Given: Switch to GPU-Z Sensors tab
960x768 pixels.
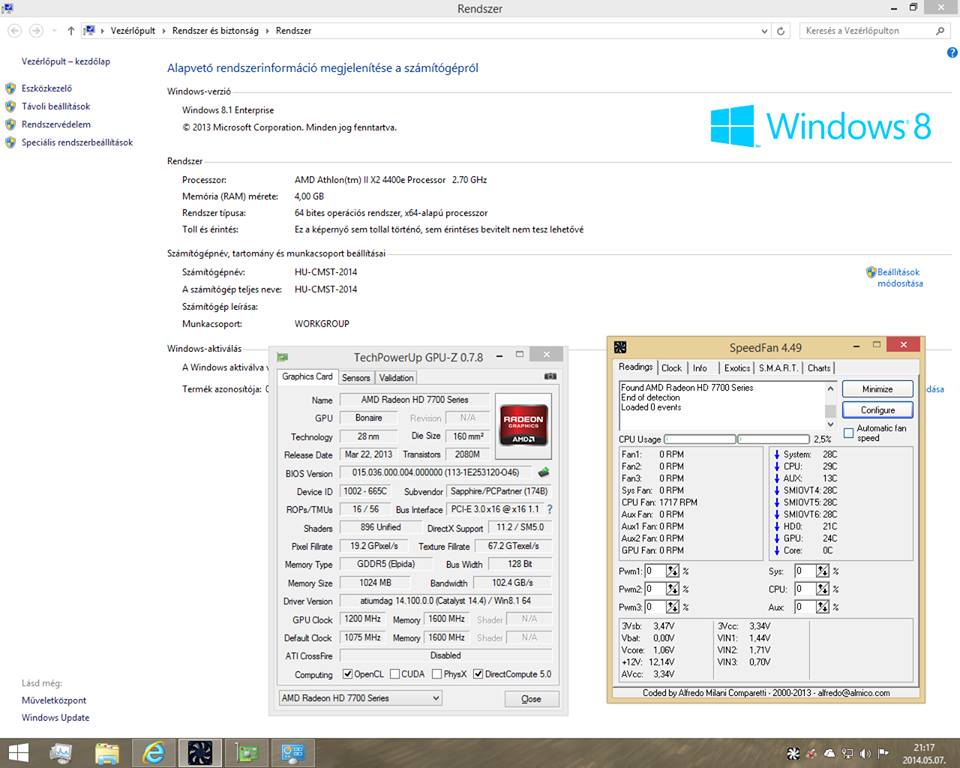Looking at the screenshot, I should (x=356, y=378).
